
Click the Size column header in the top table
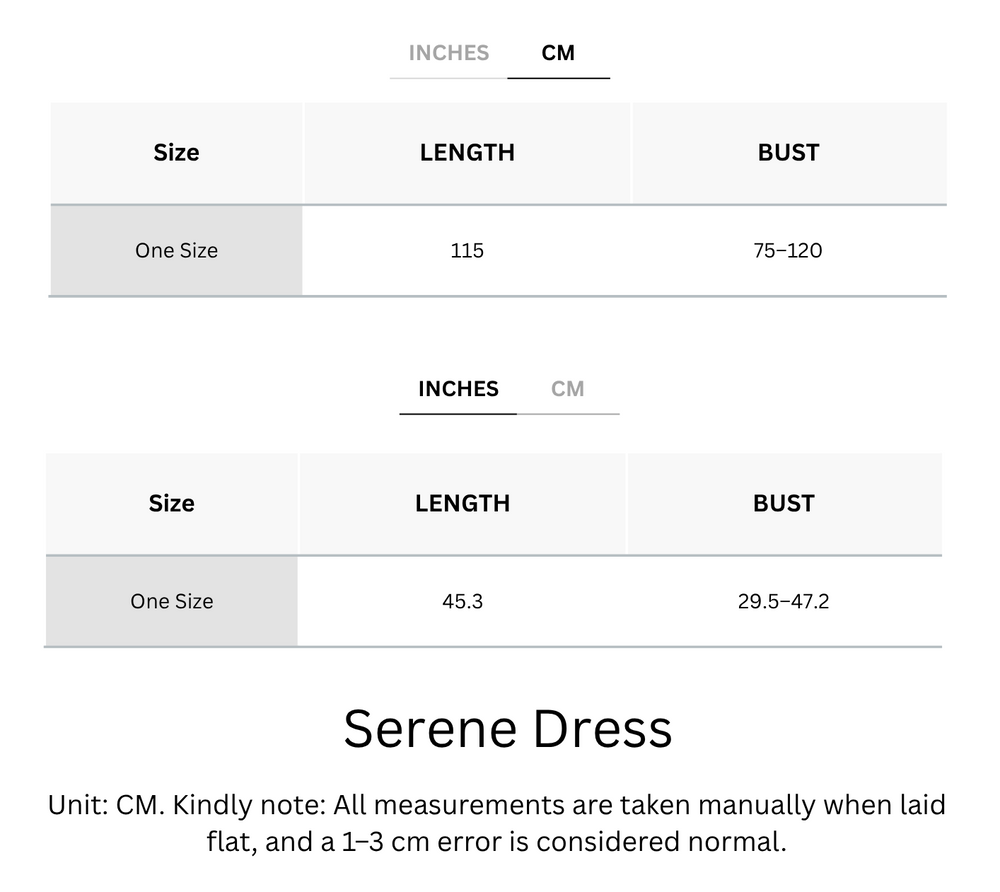[176, 152]
